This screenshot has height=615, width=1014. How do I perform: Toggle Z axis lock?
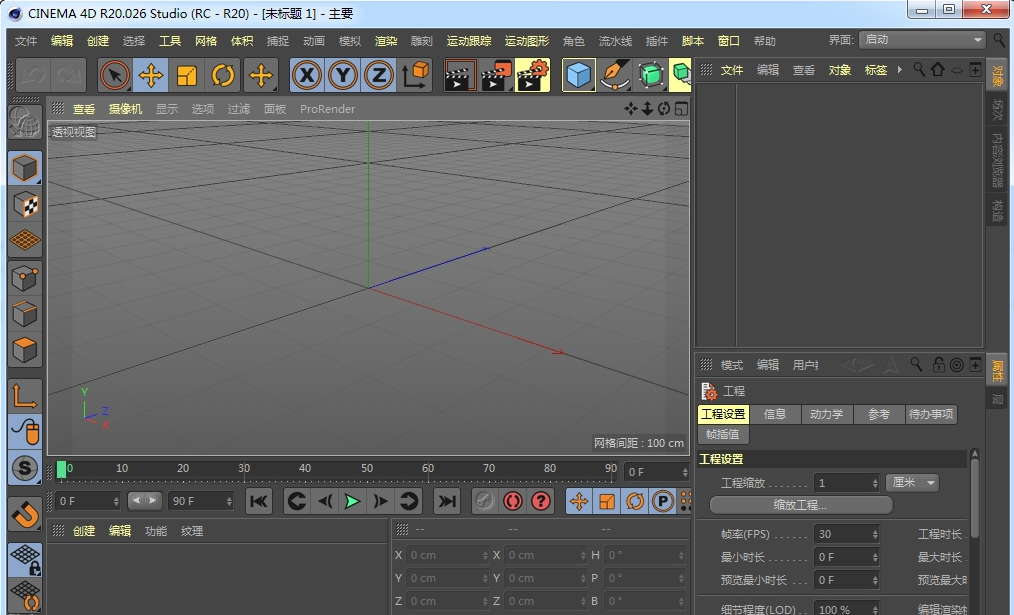point(379,76)
